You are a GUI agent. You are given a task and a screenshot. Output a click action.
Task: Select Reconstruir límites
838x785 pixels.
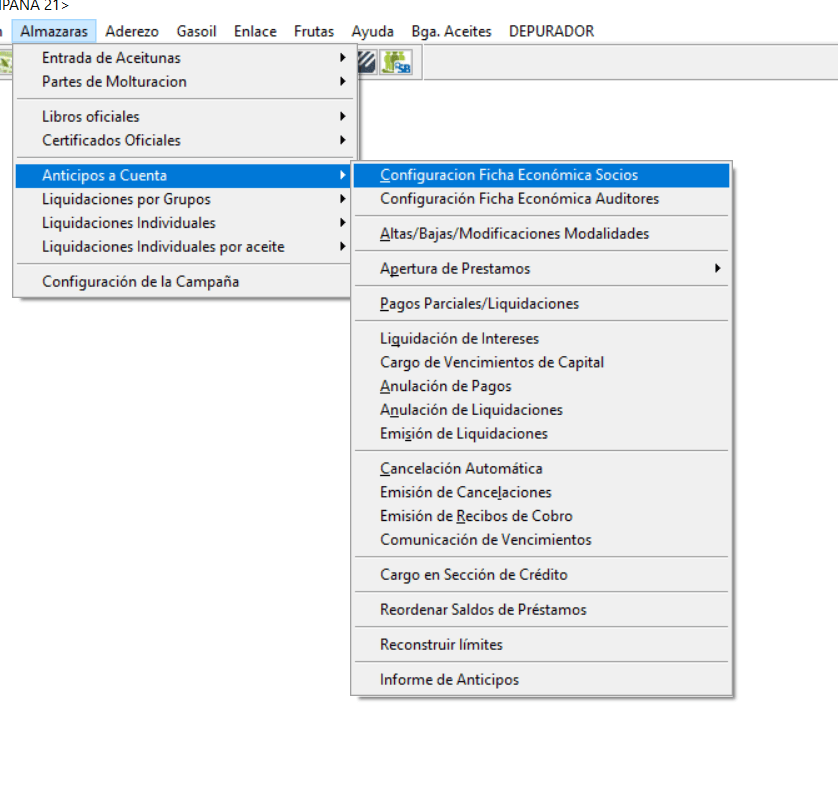tap(441, 645)
